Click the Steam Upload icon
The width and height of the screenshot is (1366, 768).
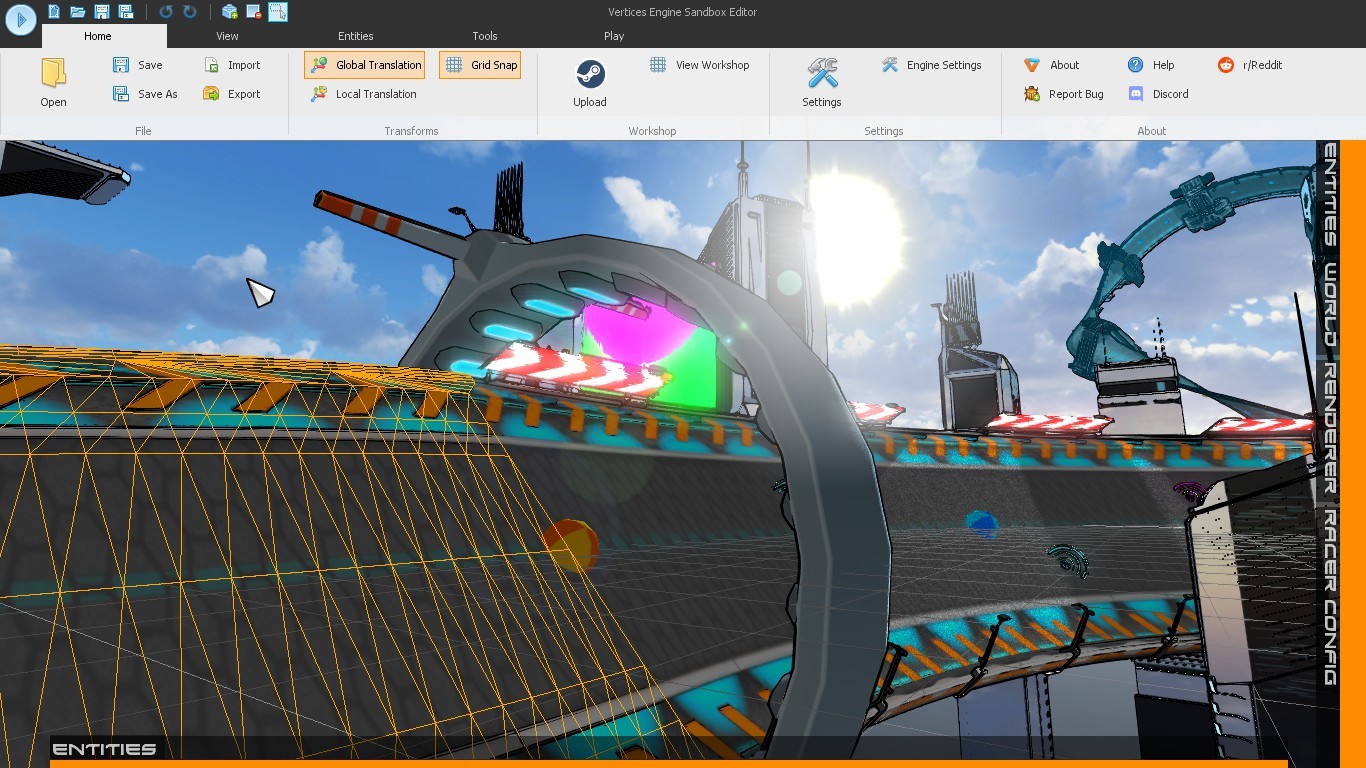tap(590, 75)
